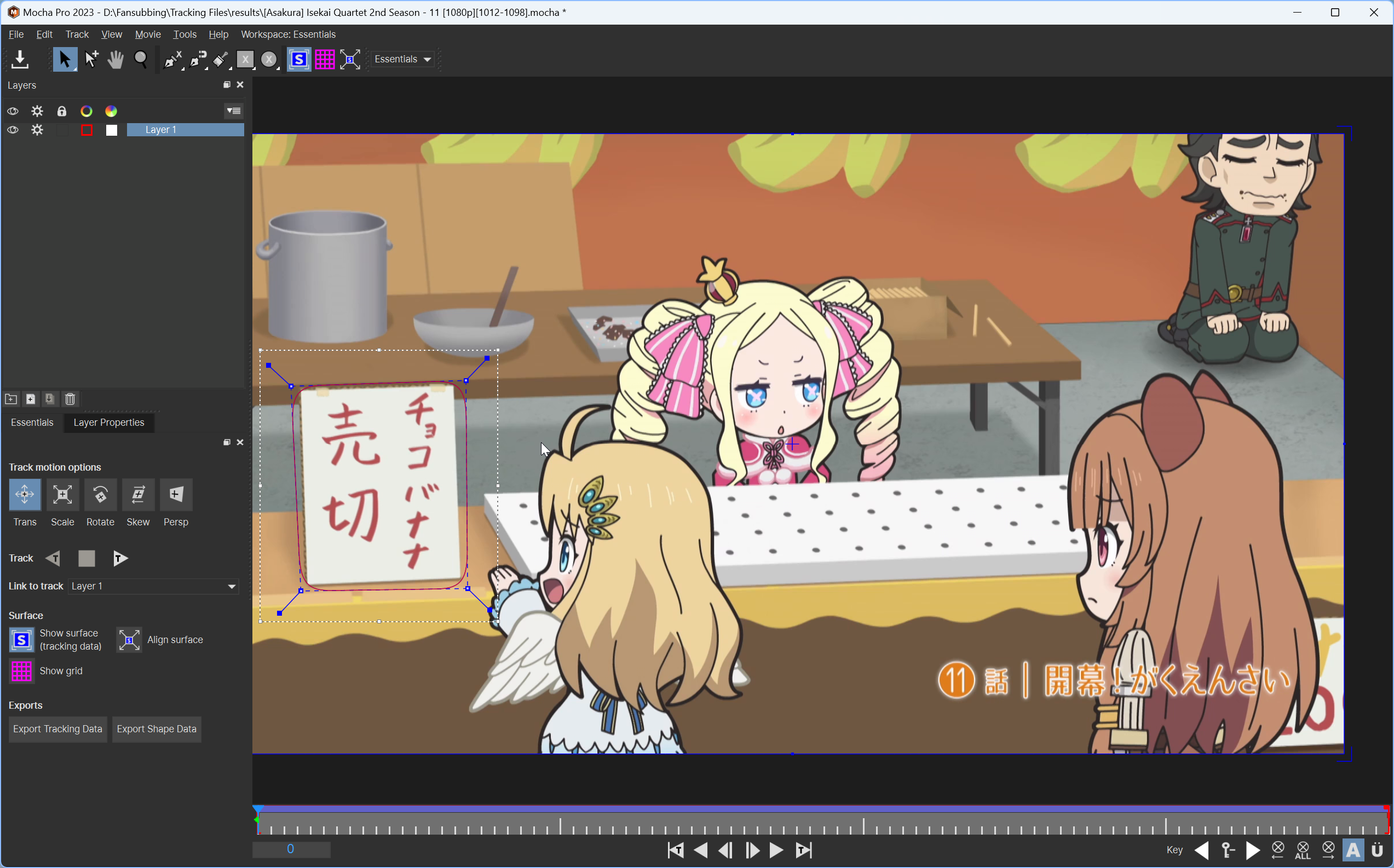
Task: Open the Essentials workspace dropdown
Action: pyautogui.click(x=402, y=59)
